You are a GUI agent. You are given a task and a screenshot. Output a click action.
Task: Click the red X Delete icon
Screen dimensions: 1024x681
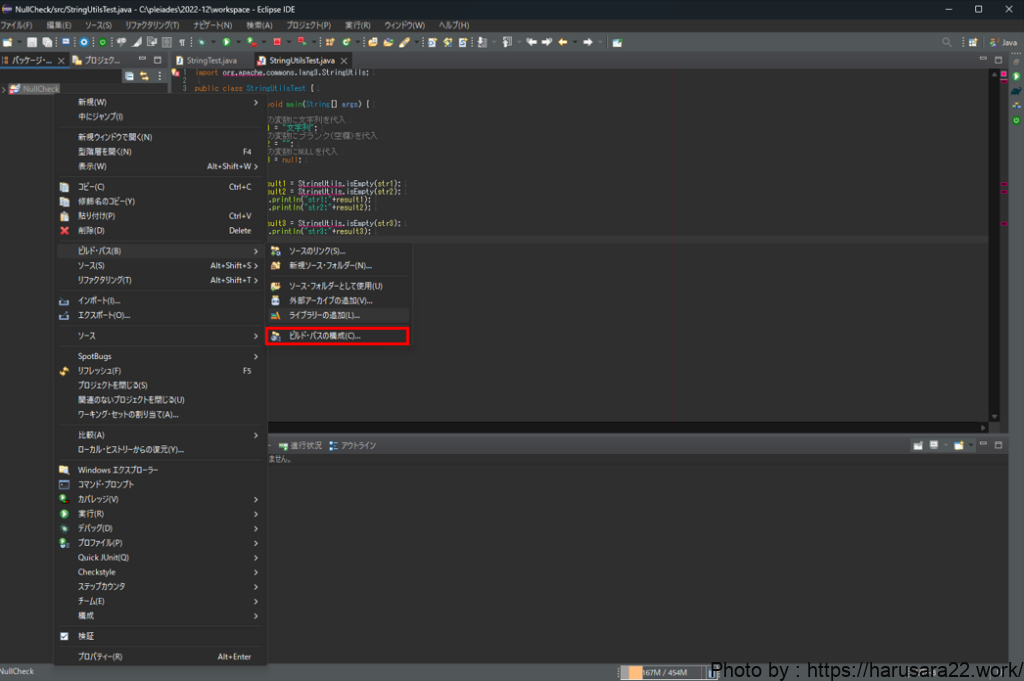coord(64,230)
